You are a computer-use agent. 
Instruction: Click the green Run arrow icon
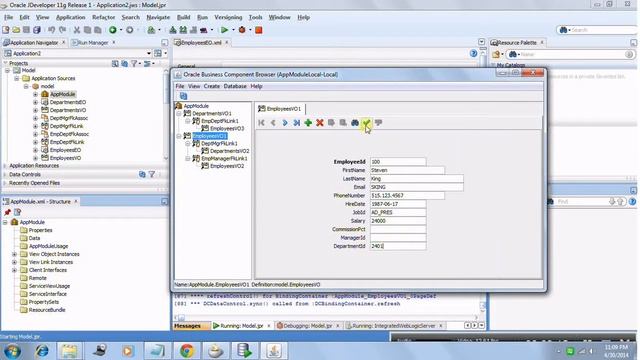point(224,30)
